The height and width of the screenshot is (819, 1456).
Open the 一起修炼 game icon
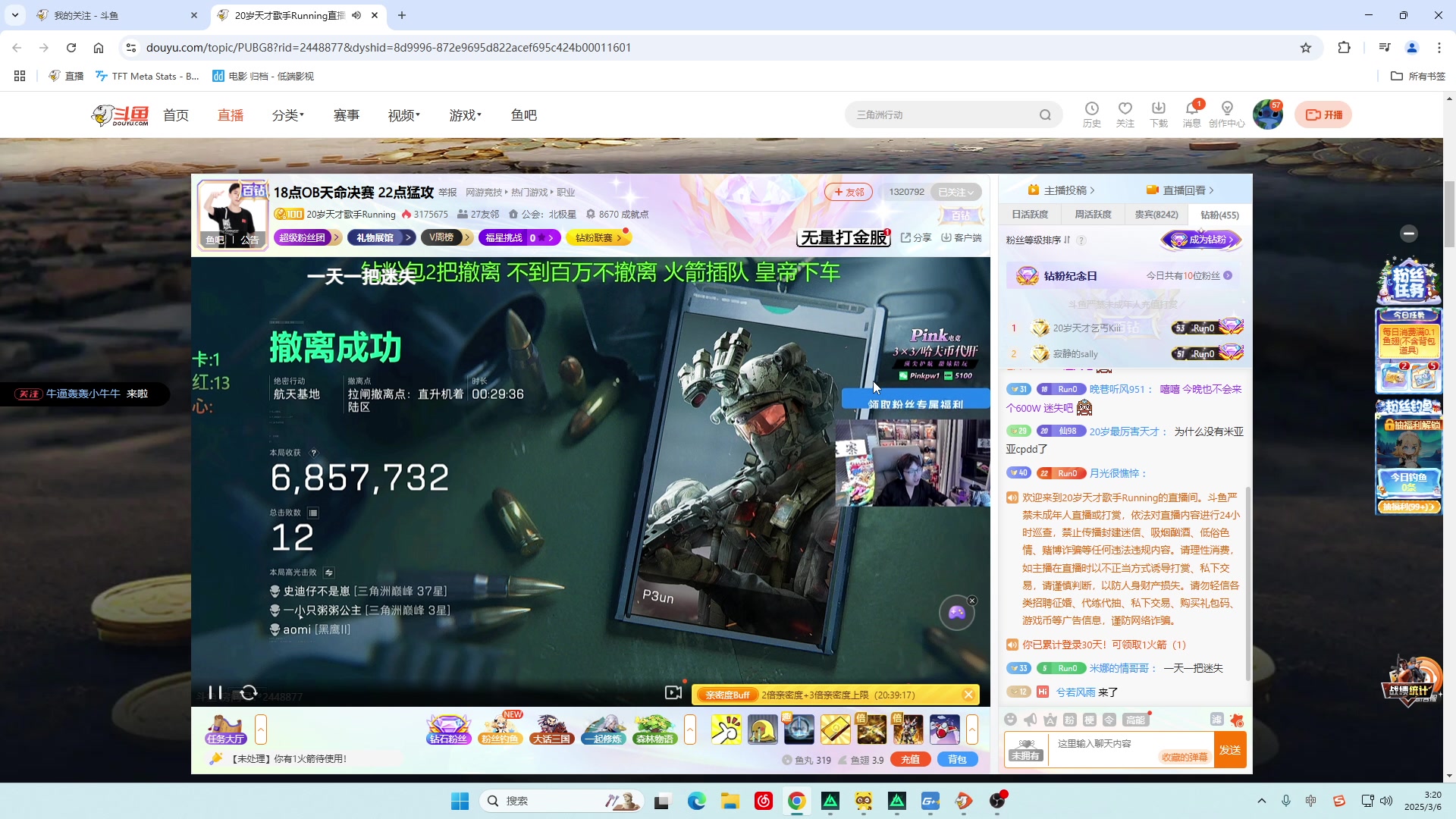click(604, 730)
